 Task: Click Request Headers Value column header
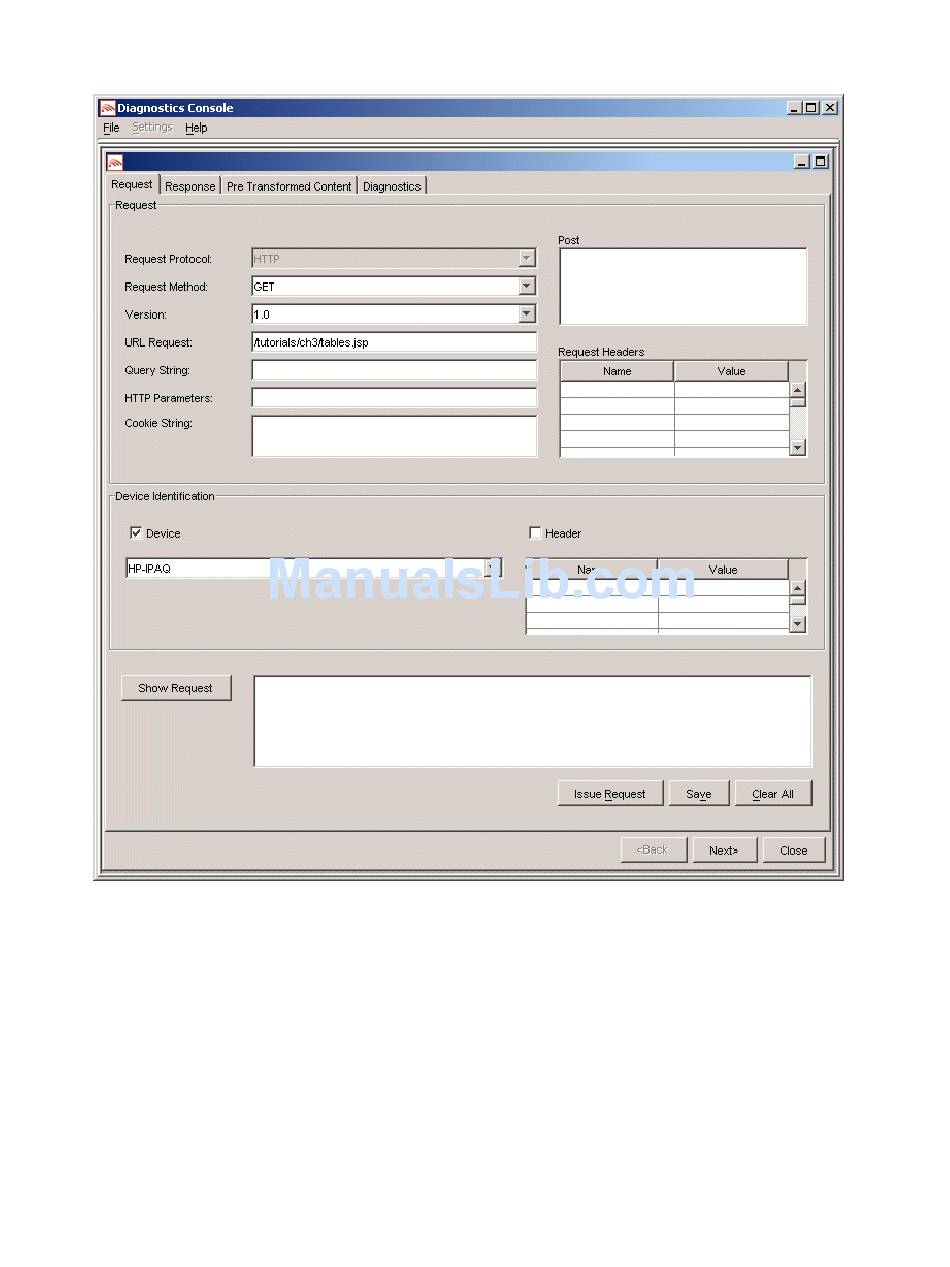[731, 371]
